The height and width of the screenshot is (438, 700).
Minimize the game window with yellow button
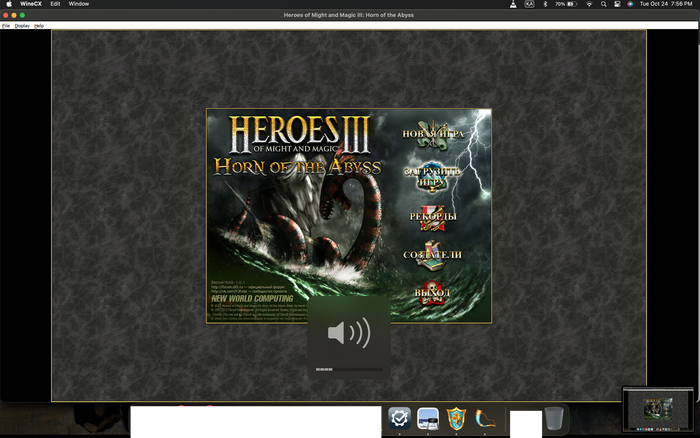(x=14, y=15)
